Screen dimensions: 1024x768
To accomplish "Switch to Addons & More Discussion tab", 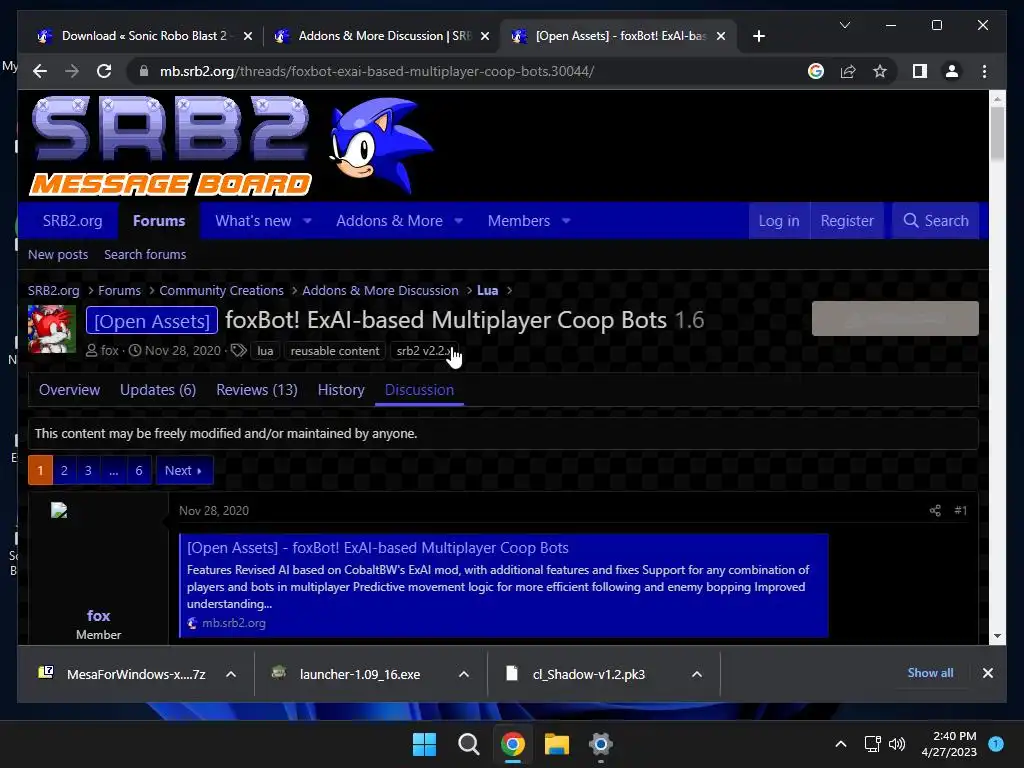I will [382, 36].
